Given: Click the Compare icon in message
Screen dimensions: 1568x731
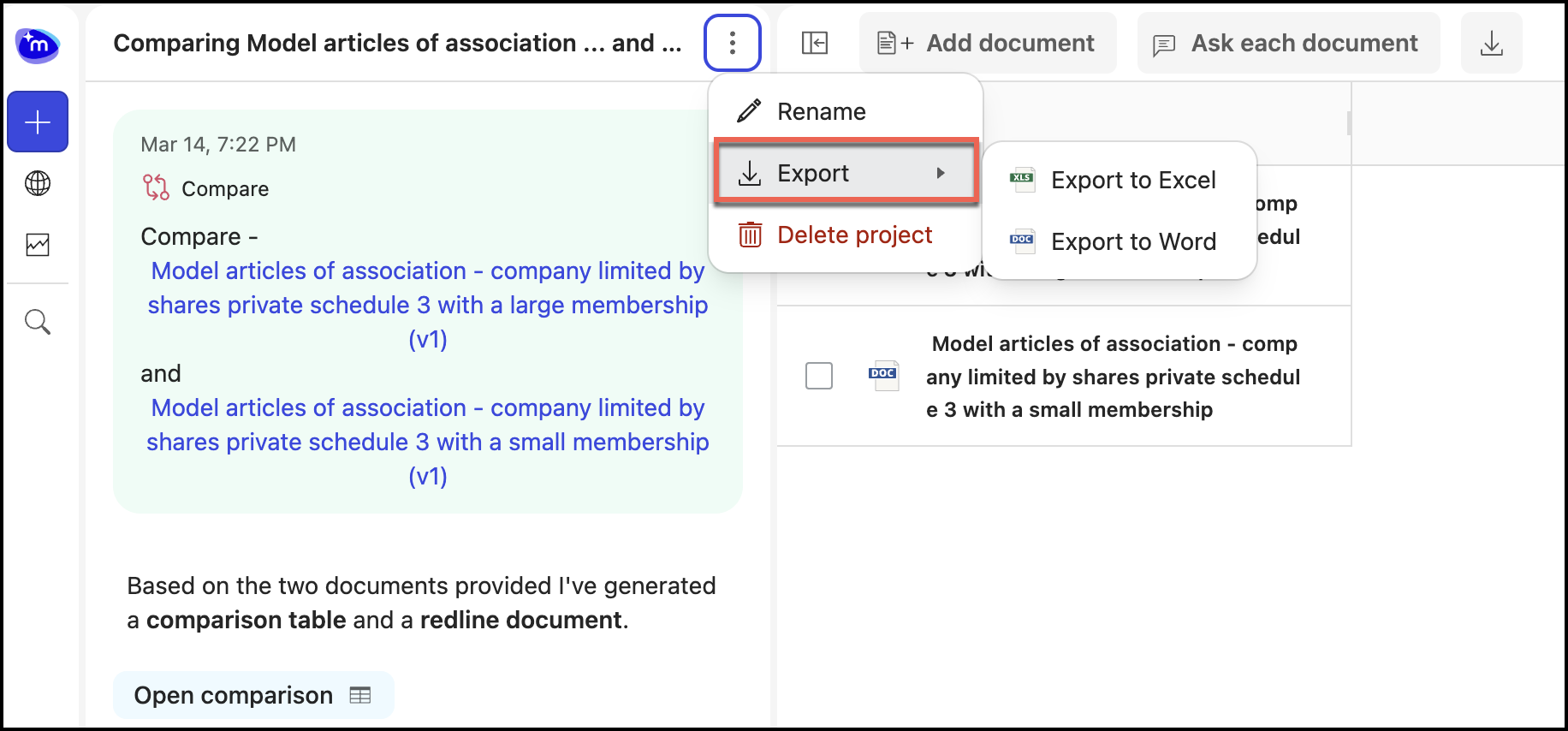Looking at the screenshot, I should coord(156,187).
